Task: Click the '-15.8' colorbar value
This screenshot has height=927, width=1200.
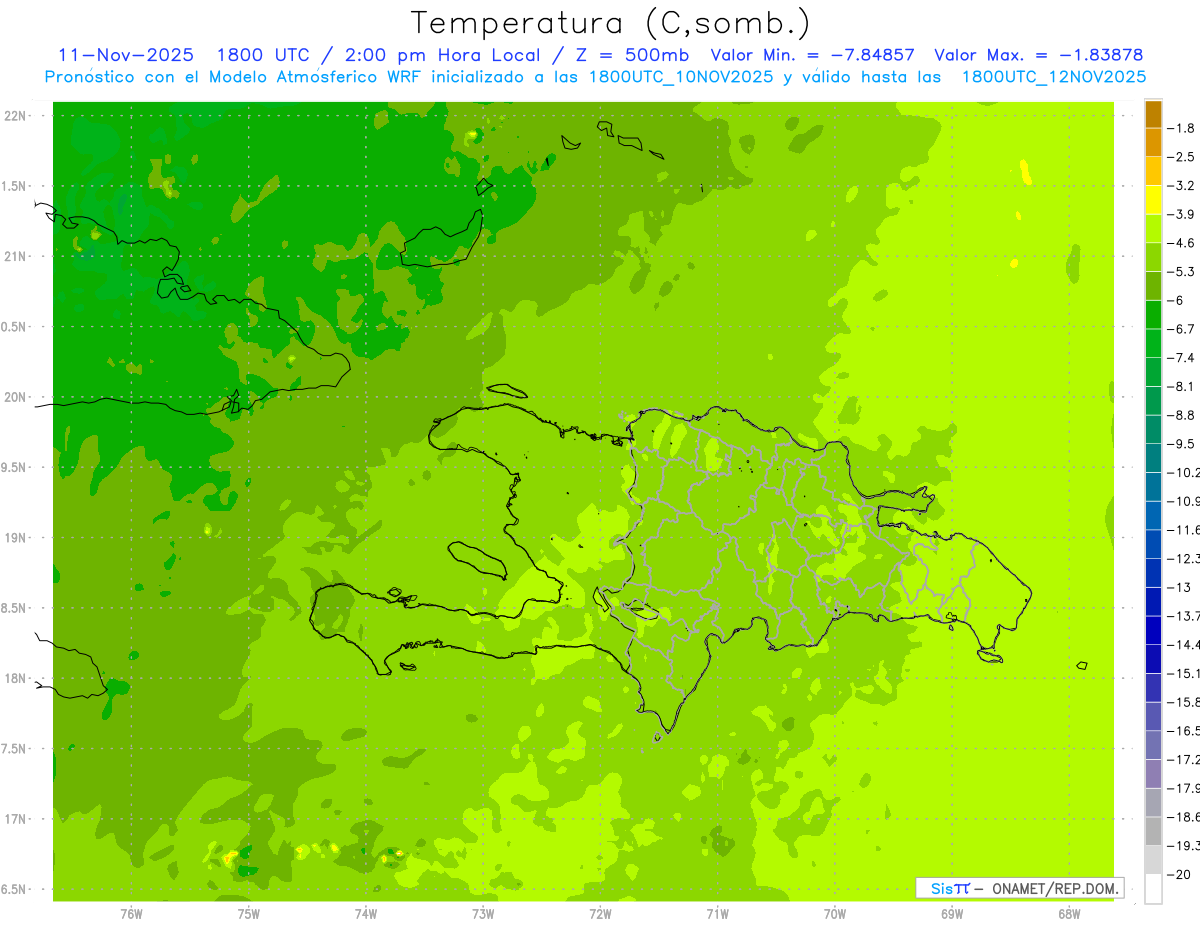Action: pyautogui.click(x=1182, y=702)
